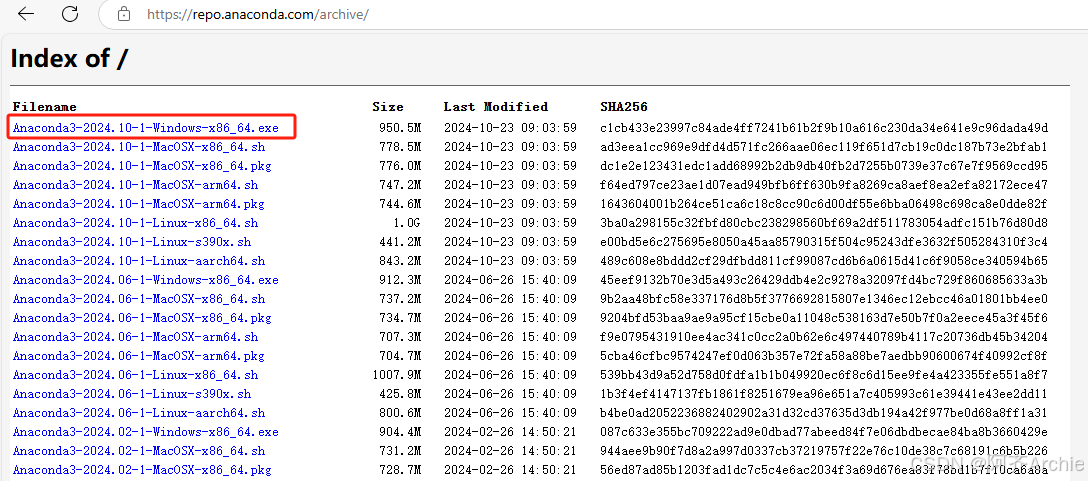Viewport: 1088px width, 481px height.
Task: Download Anaconda3-2024.10-1-Linux-aarch64.sh
Action: pos(139,261)
